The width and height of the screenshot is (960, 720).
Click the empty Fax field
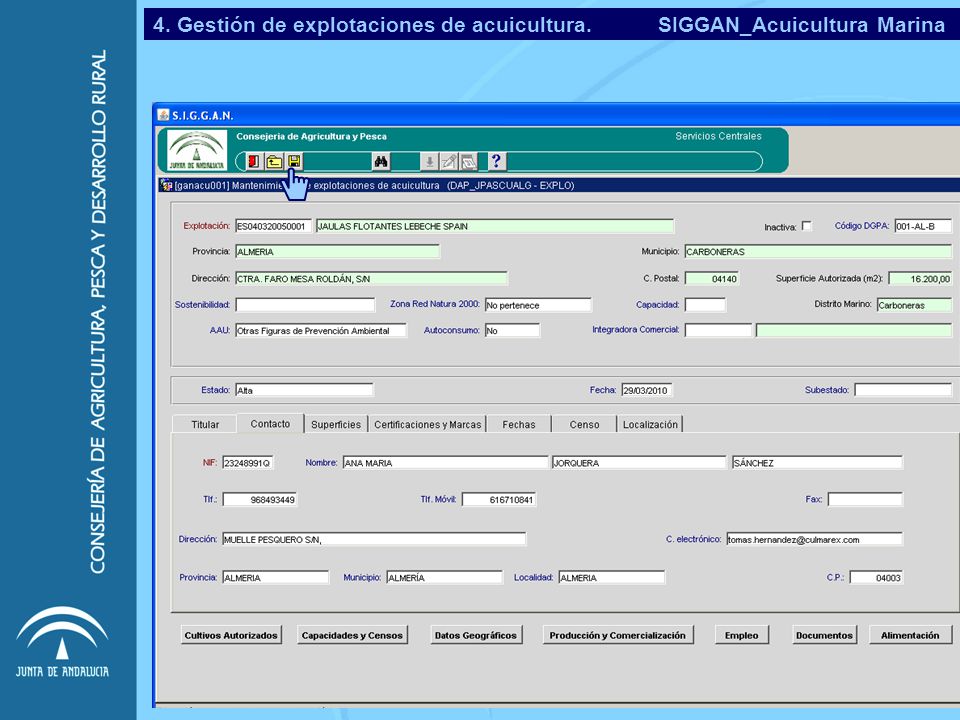pos(865,500)
